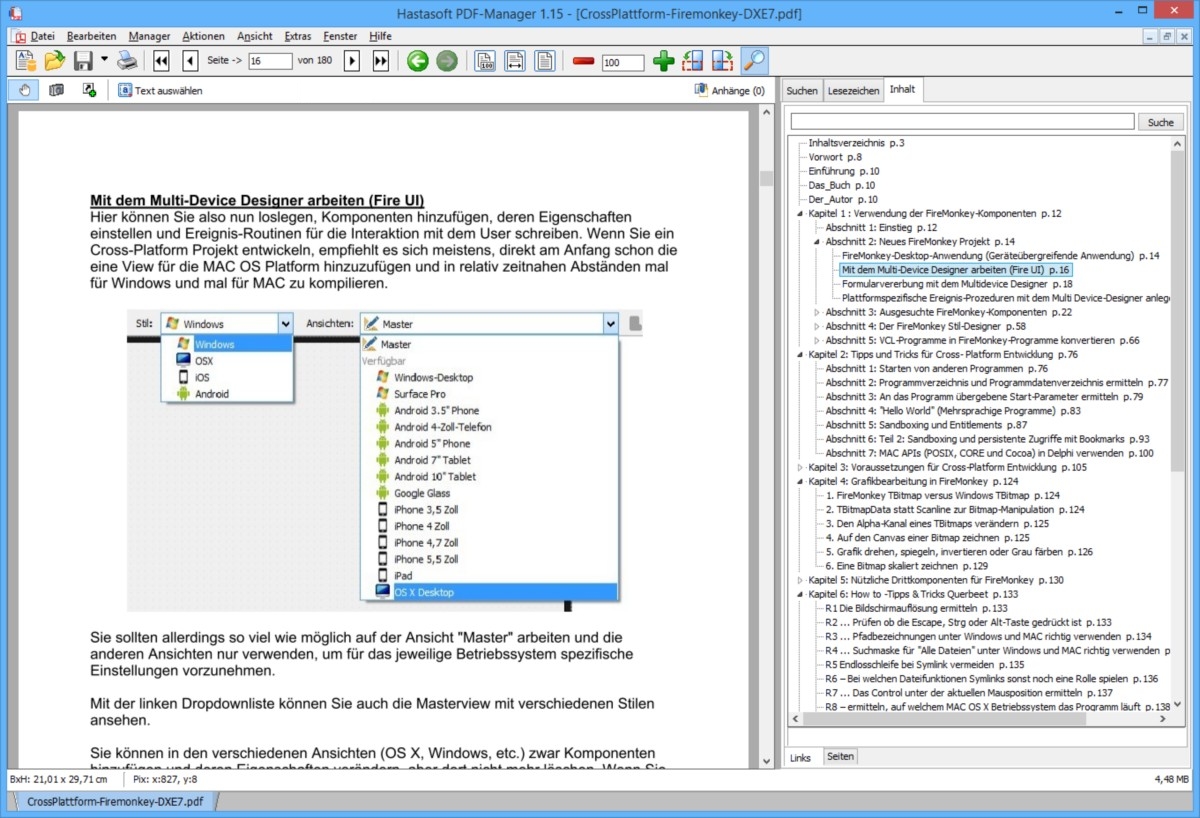Expand Abschnitt 4: Der FireMonkey Stil-Designer

point(817,326)
